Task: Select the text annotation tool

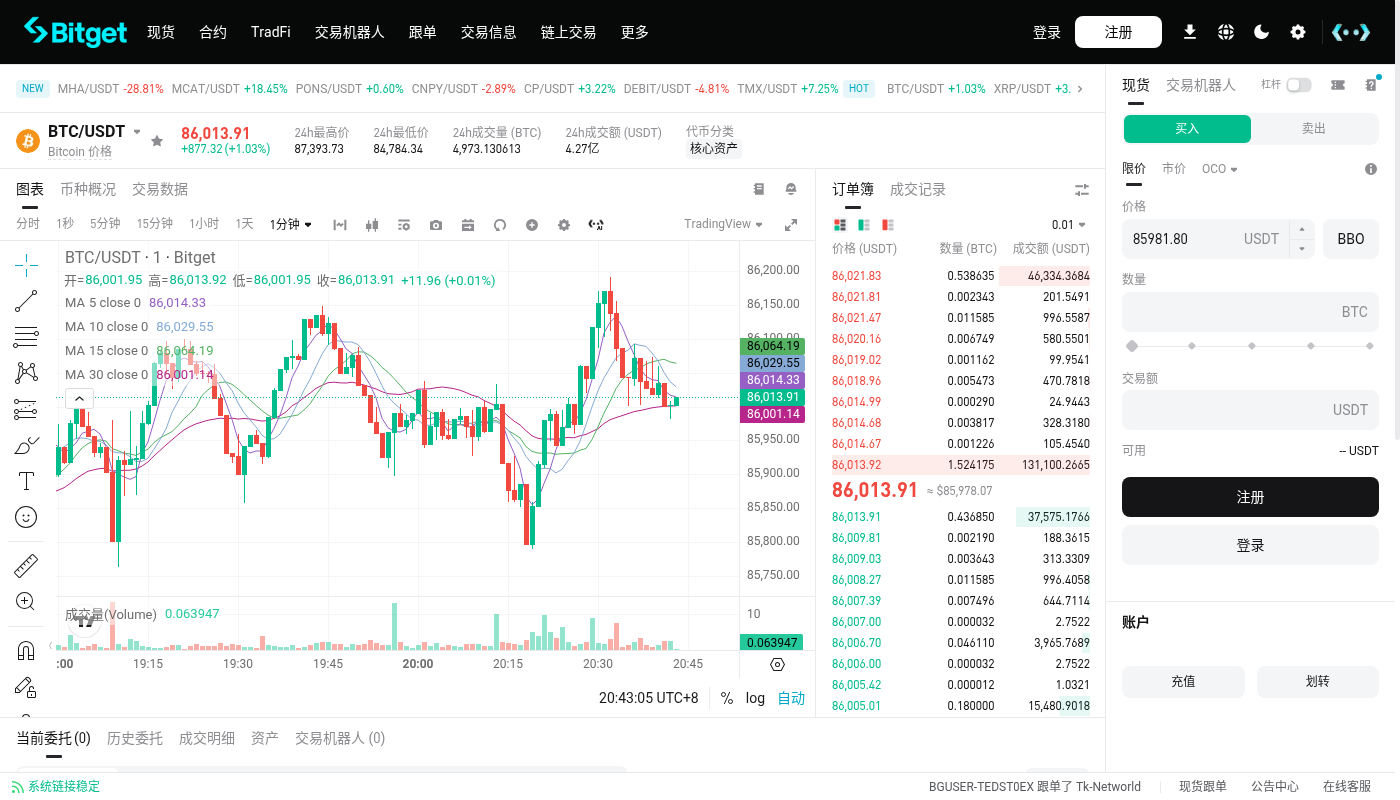Action: [x=26, y=481]
